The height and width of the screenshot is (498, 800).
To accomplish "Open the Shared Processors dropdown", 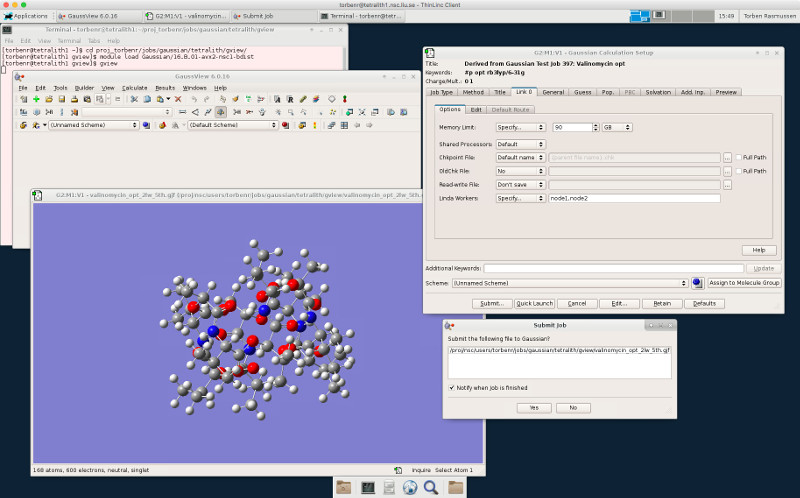I will (x=520, y=144).
